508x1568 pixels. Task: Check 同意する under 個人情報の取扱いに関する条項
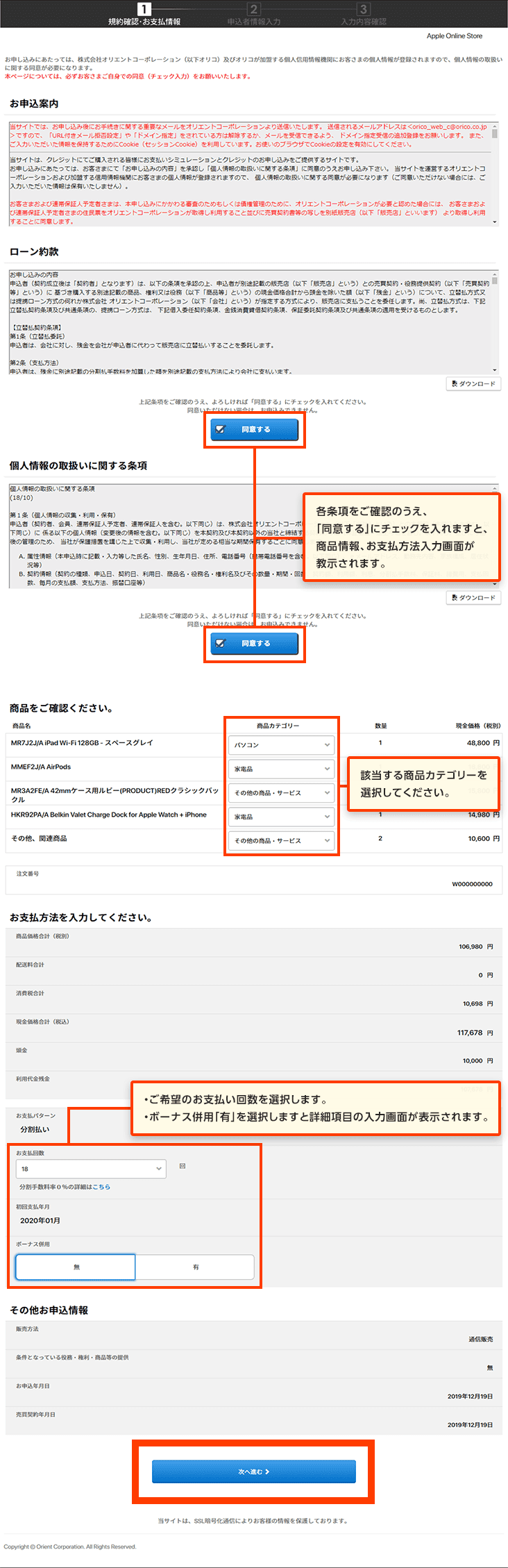(255, 643)
